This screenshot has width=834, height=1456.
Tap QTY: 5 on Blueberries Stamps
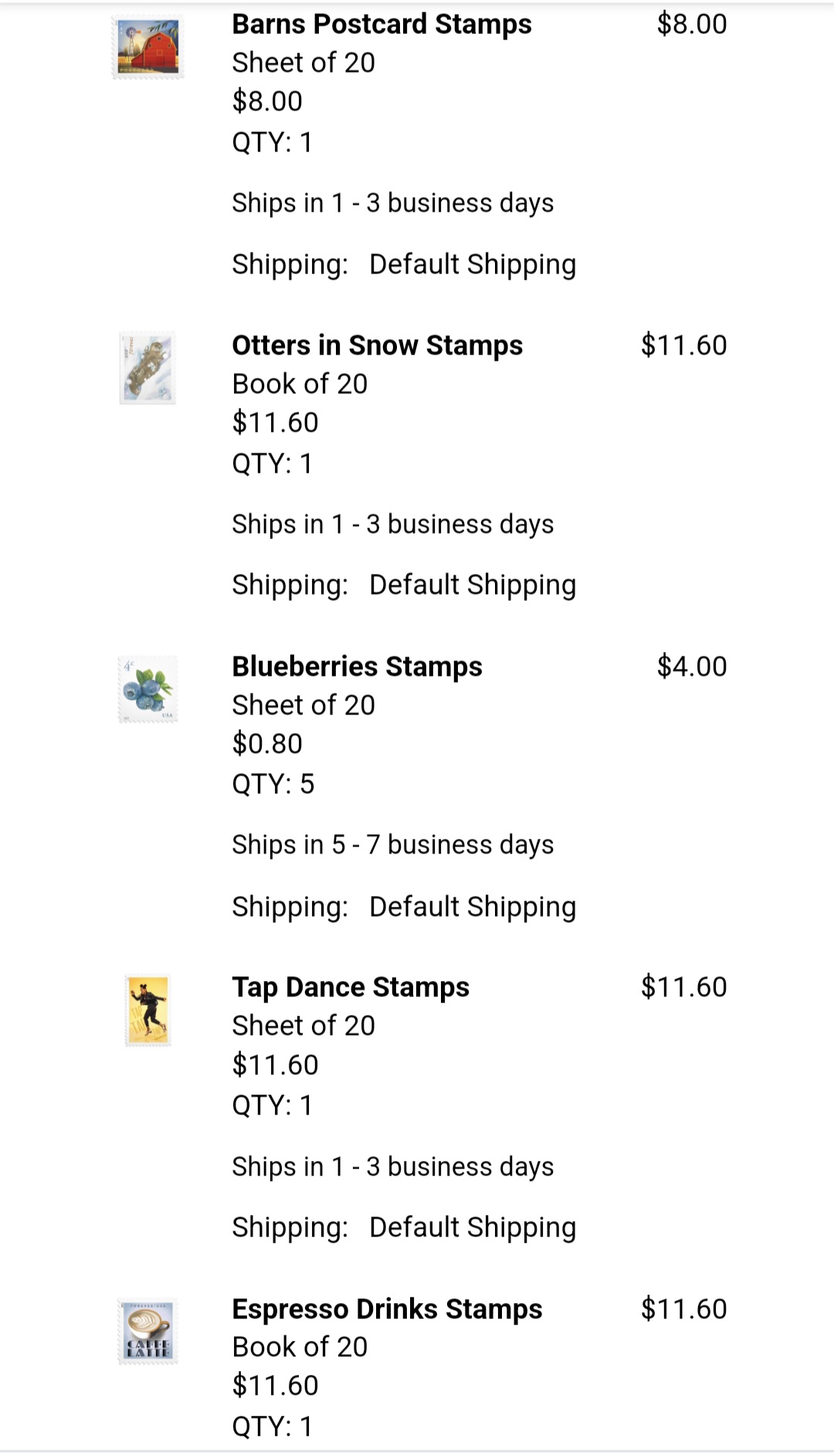273,784
